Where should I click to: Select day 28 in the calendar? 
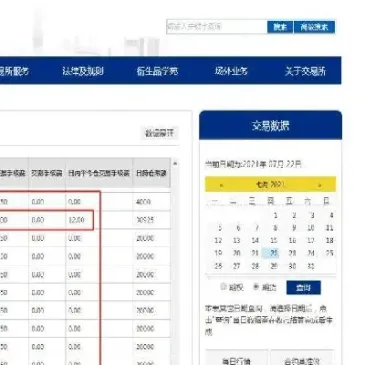[255, 266]
